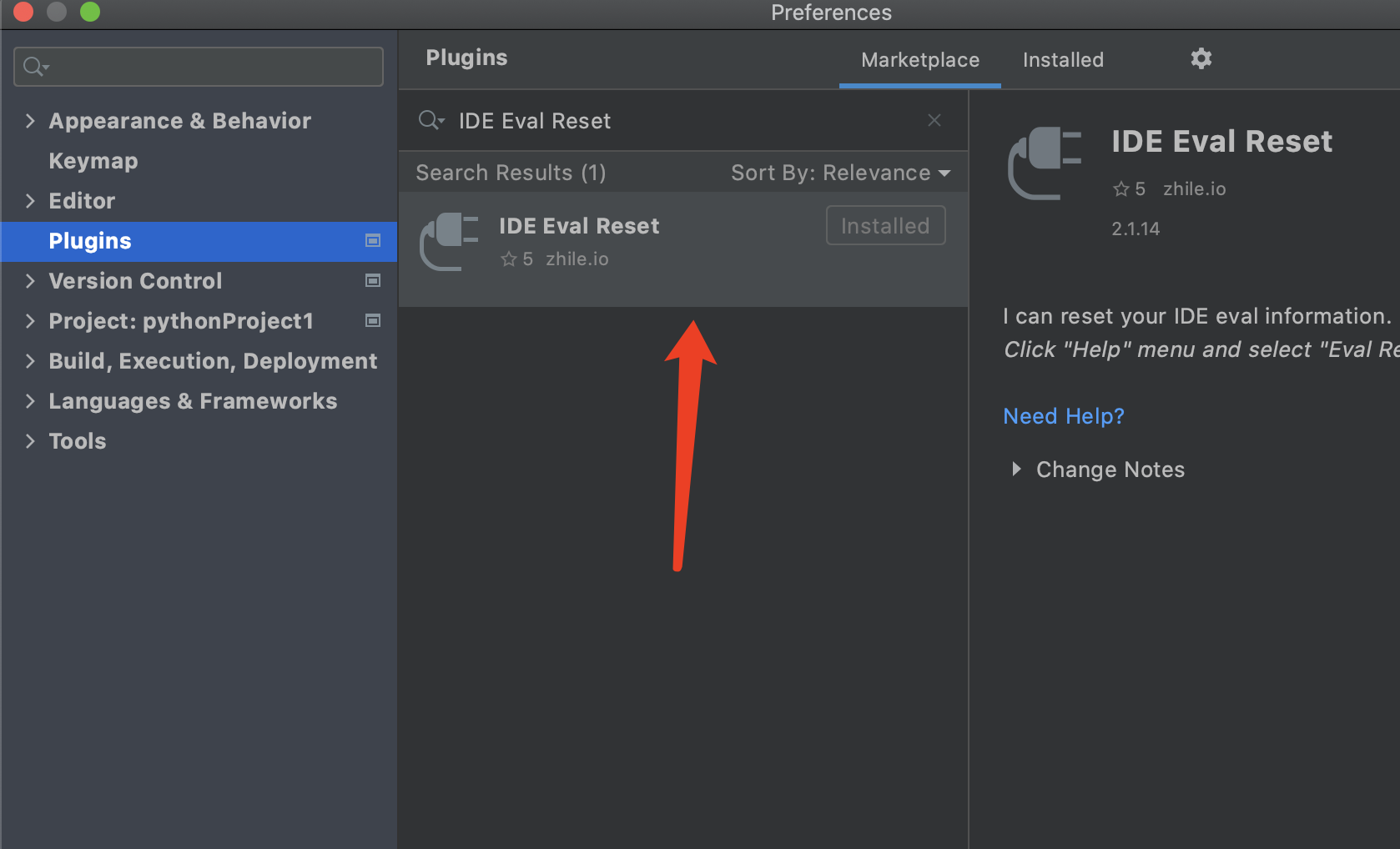Expand Languages & Frameworks section
This screenshot has height=849, width=1400.
point(30,401)
